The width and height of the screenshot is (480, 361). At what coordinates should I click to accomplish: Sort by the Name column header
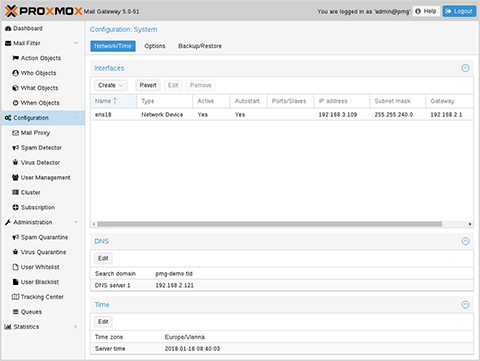click(113, 101)
